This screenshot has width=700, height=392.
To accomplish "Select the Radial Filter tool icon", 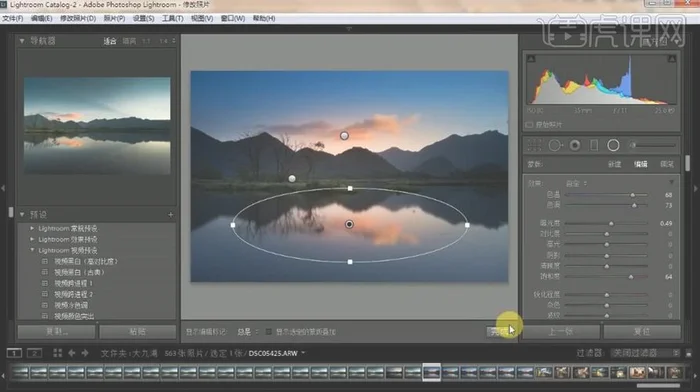I will tap(613, 145).
